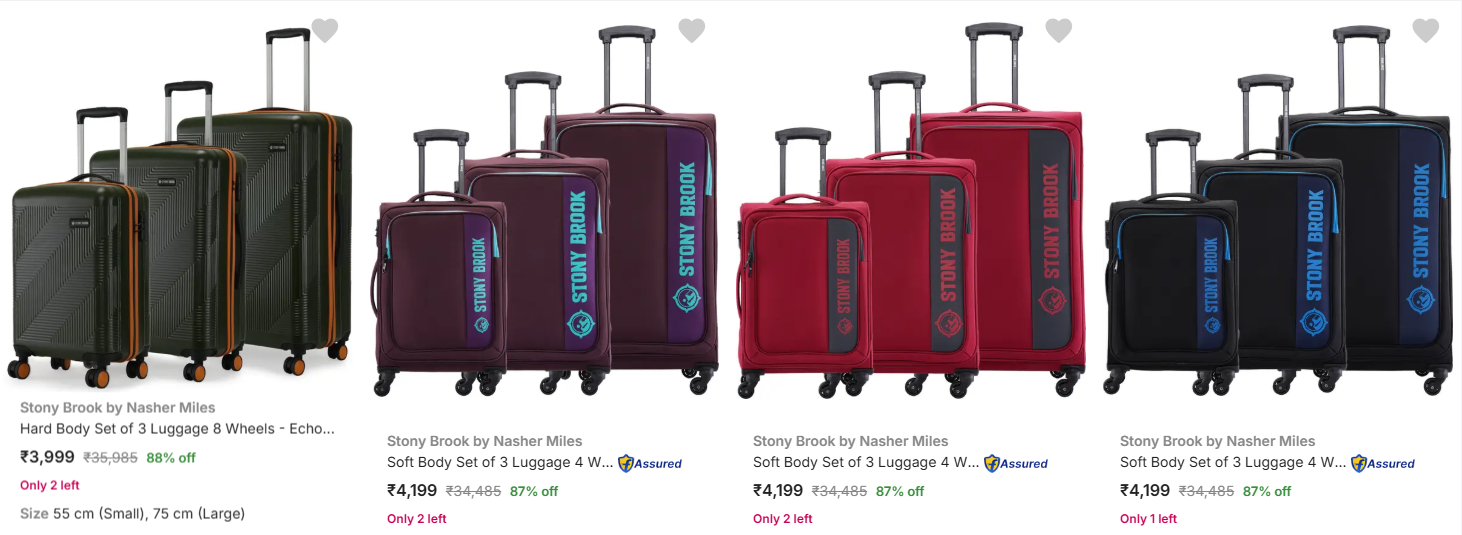This screenshot has height=535, width=1462.
Task: Open Soft Body Set title under black luggage
Action: [x=1233, y=462]
